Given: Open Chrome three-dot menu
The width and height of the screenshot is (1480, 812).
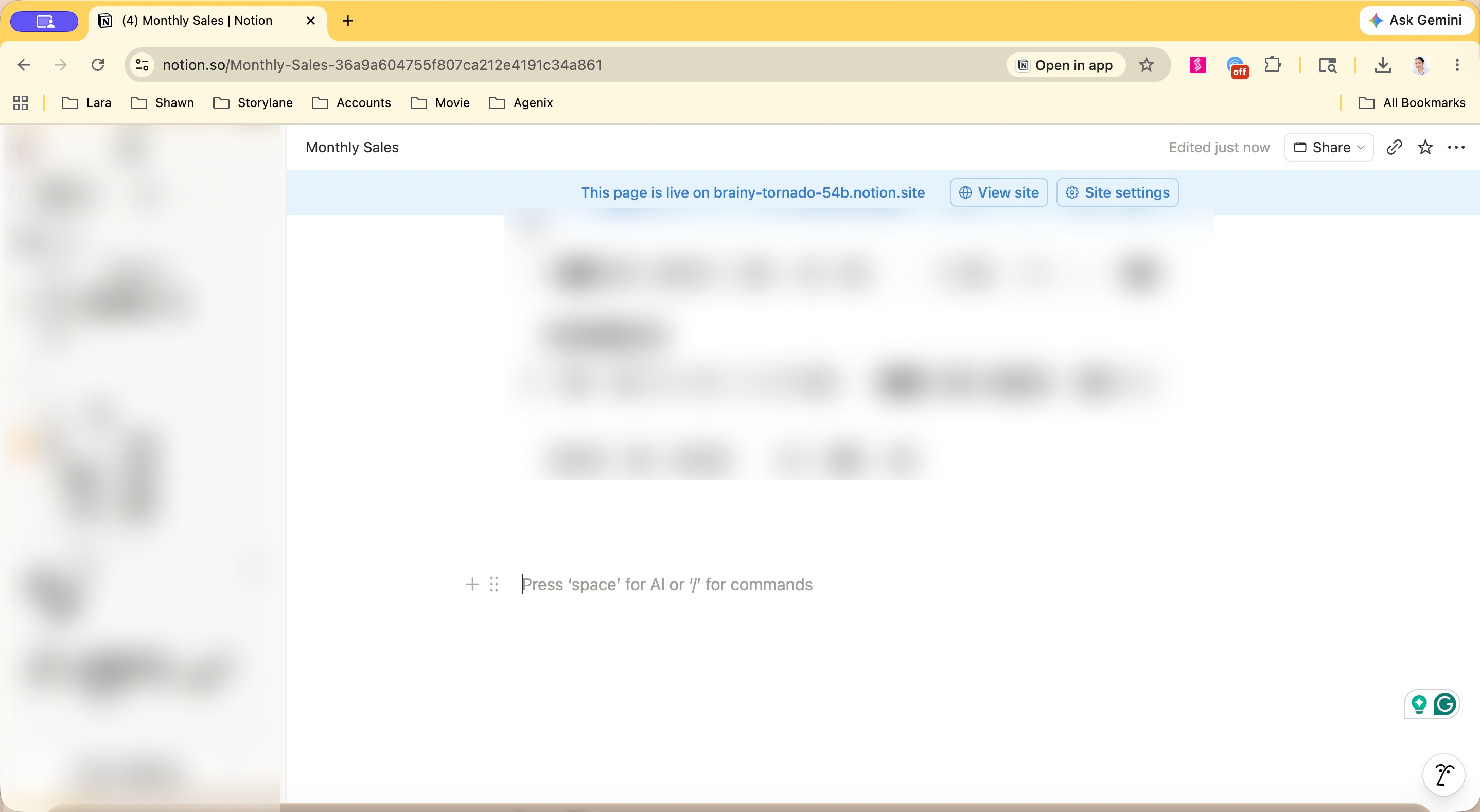Looking at the screenshot, I should pyautogui.click(x=1457, y=65).
